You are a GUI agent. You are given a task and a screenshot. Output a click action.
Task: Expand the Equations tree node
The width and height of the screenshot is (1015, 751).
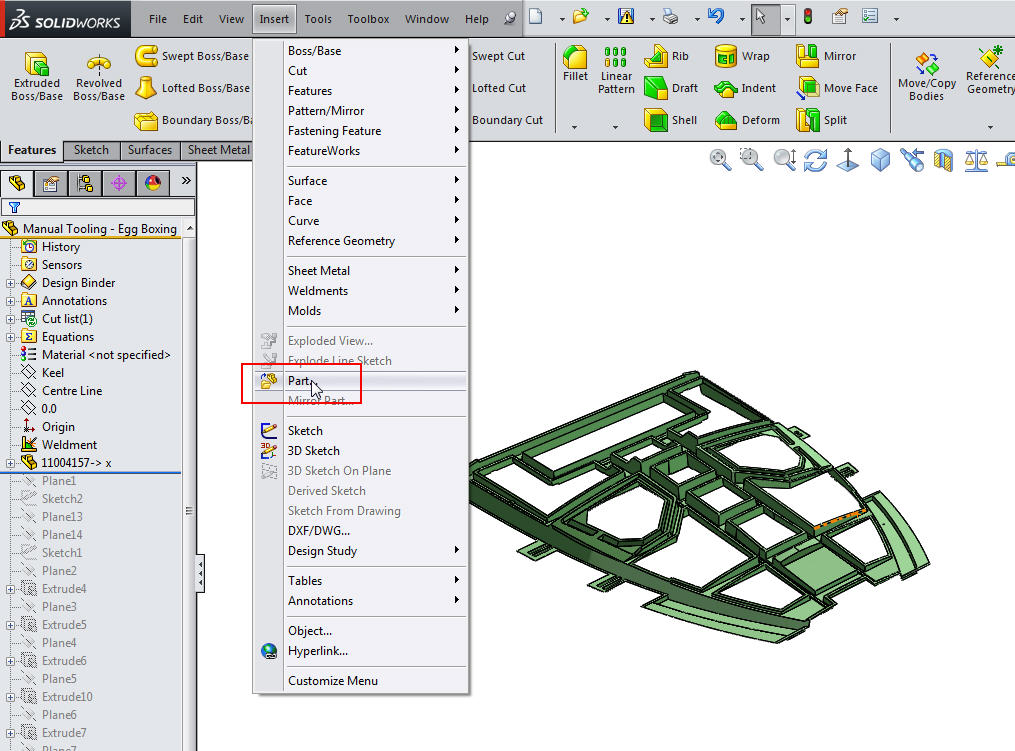(x=11, y=337)
